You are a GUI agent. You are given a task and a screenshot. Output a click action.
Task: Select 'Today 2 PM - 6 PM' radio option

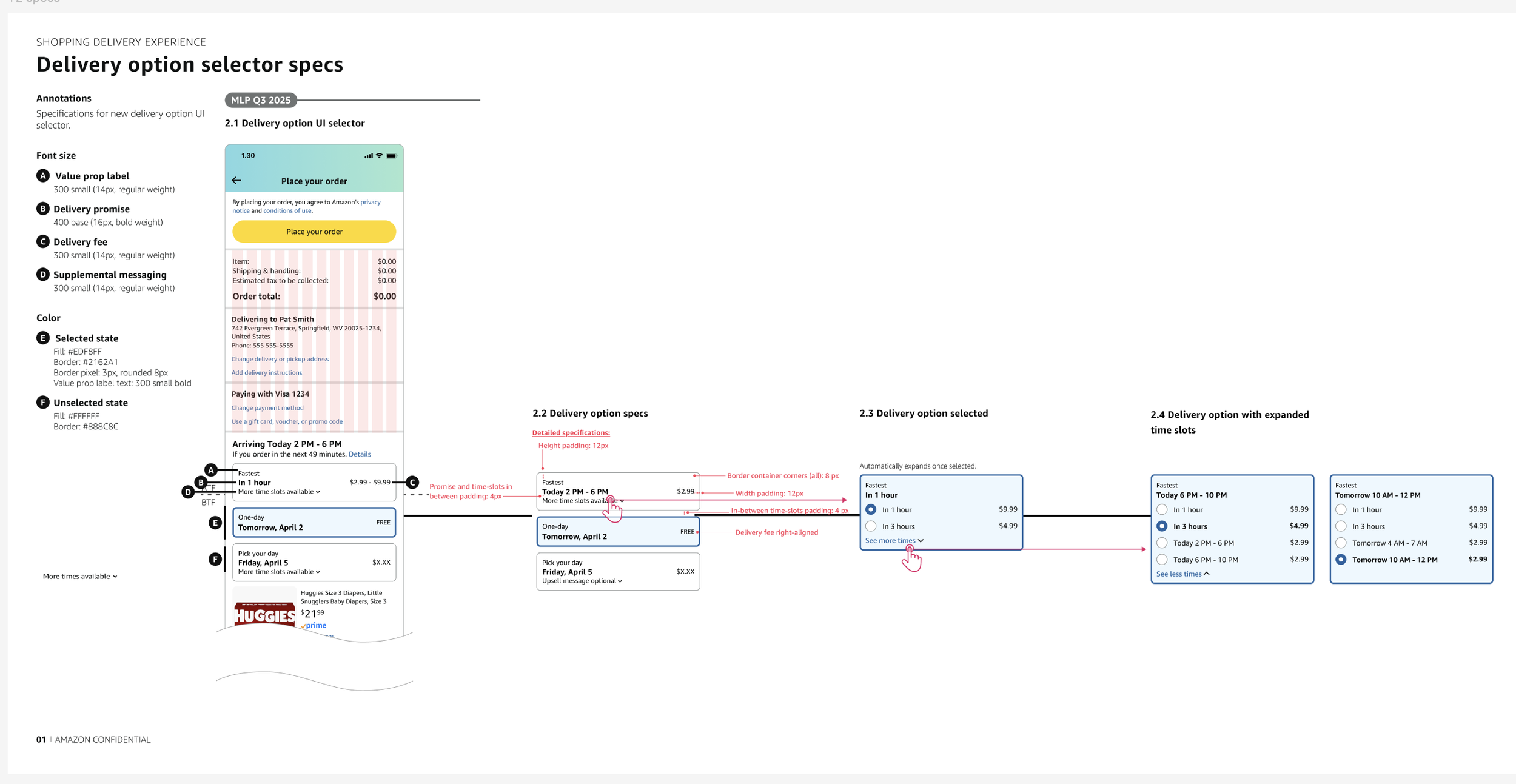(1162, 543)
